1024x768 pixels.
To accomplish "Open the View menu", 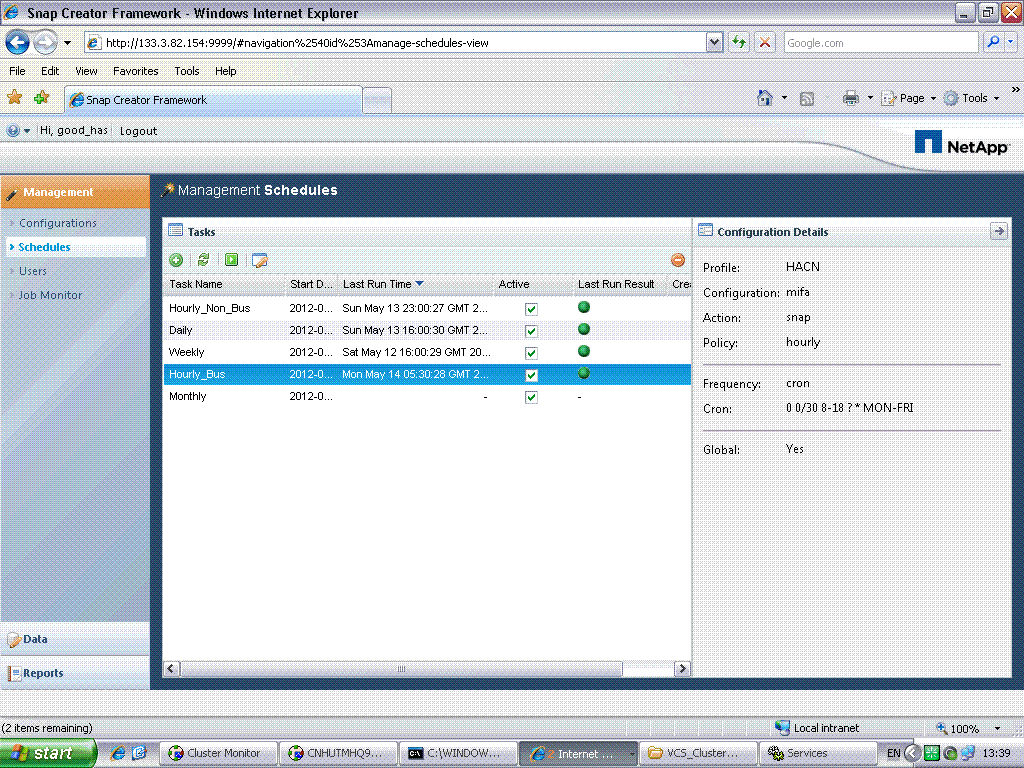I will [x=86, y=71].
